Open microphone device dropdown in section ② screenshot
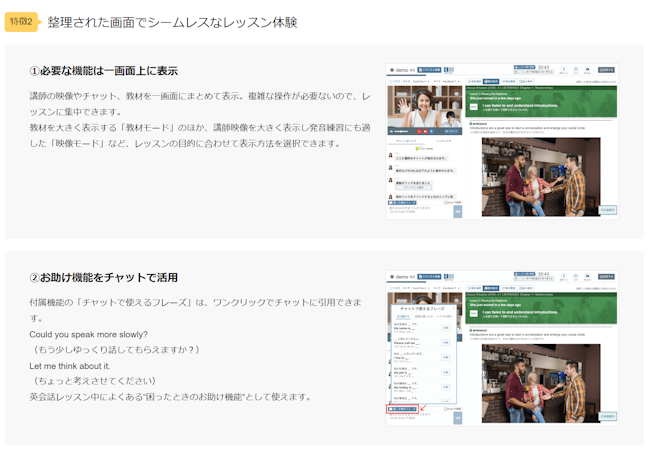The height and width of the screenshot is (451, 650). tap(450, 288)
